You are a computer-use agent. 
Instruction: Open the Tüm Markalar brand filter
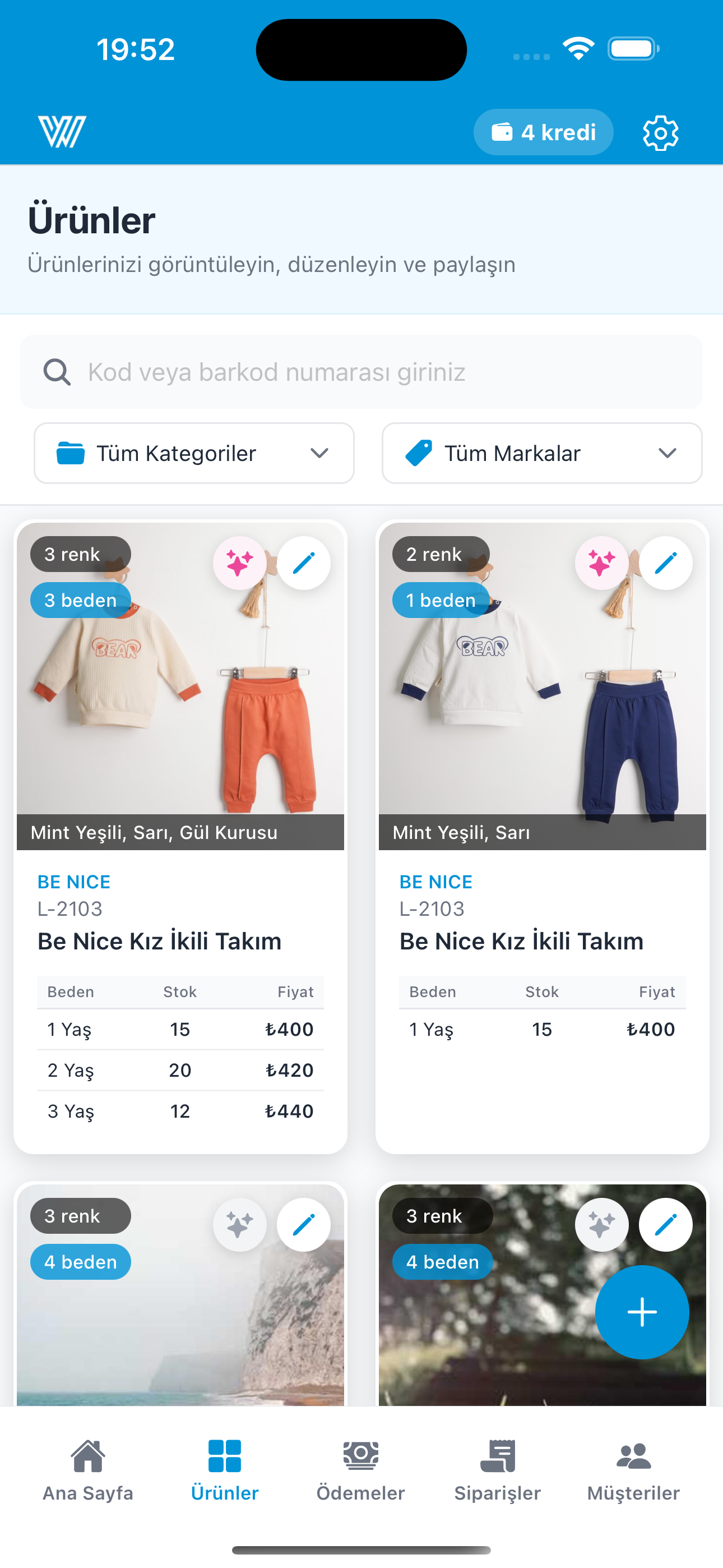[x=541, y=454]
